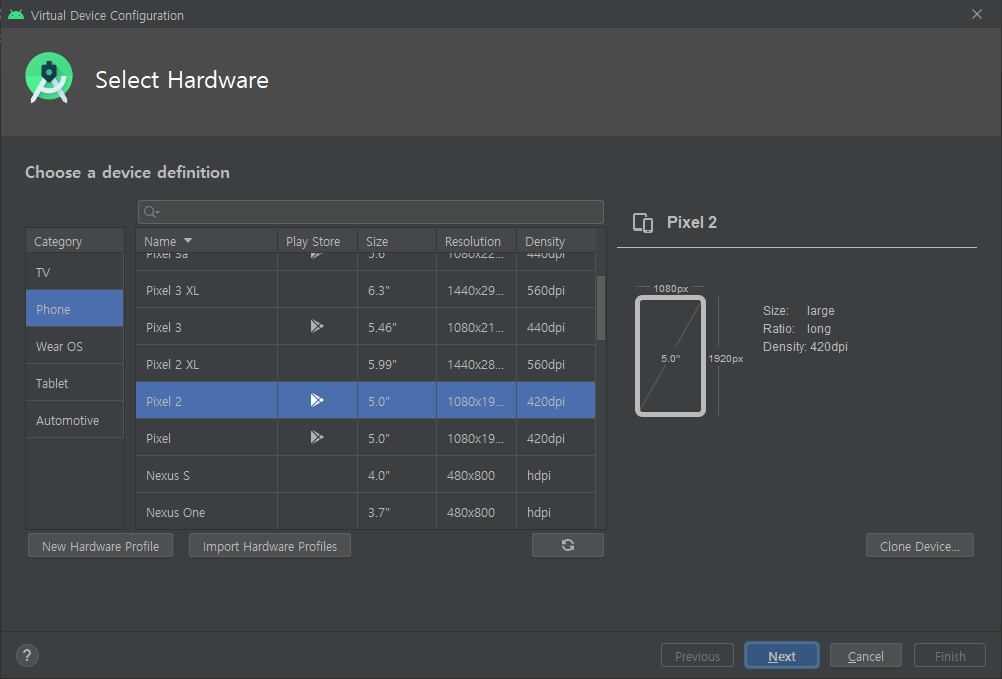Open the help question mark icon
The width and height of the screenshot is (1002, 679).
27,655
